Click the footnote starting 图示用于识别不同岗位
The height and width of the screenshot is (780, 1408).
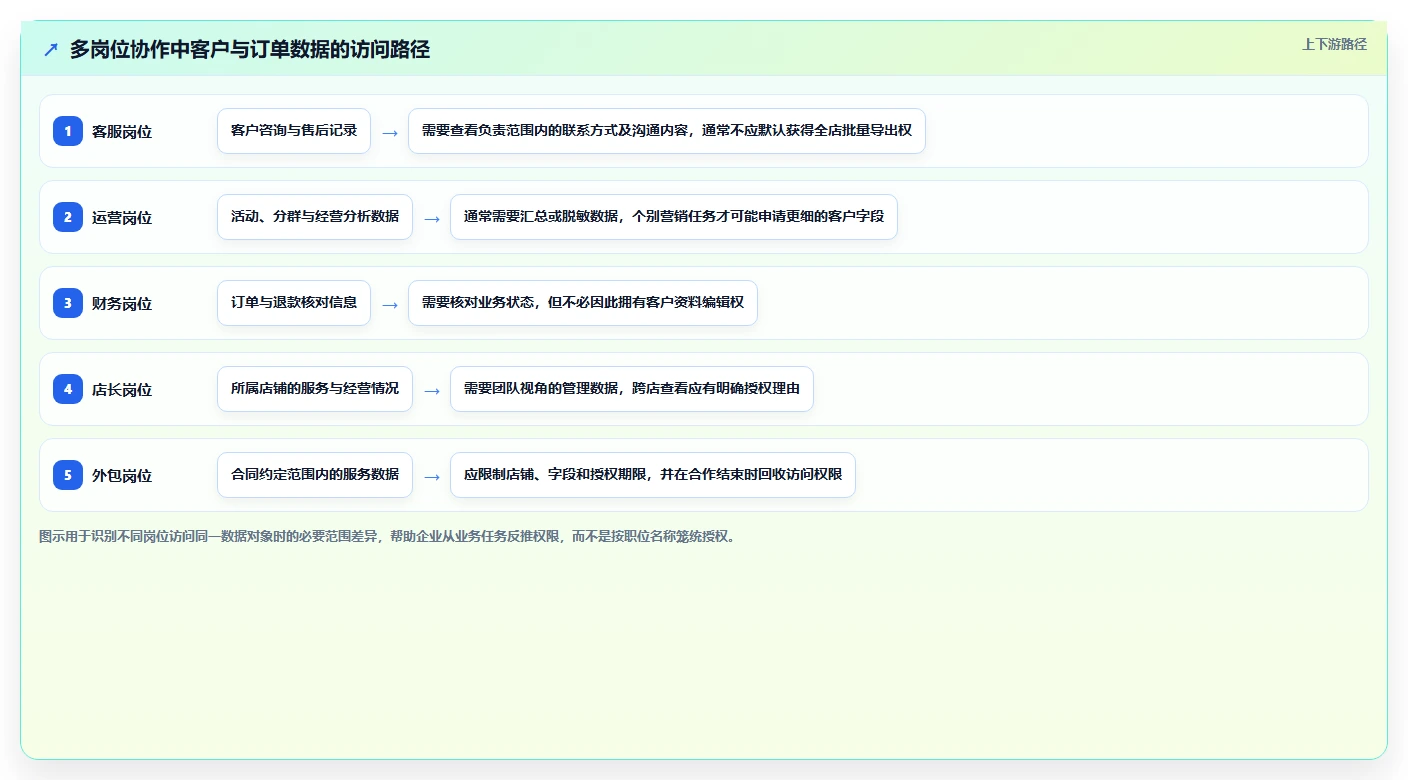point(389,536)
